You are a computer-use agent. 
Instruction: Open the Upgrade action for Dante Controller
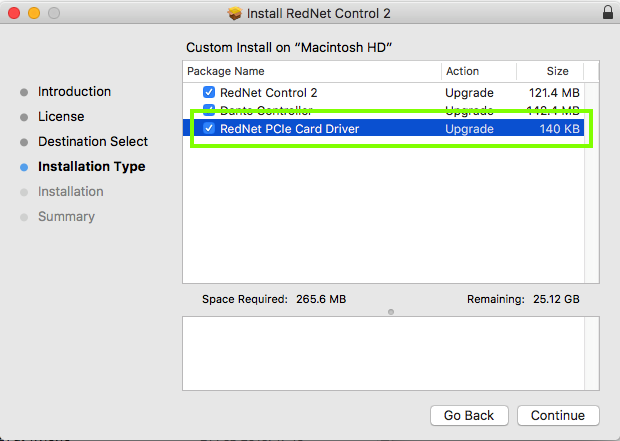(469, 110)
